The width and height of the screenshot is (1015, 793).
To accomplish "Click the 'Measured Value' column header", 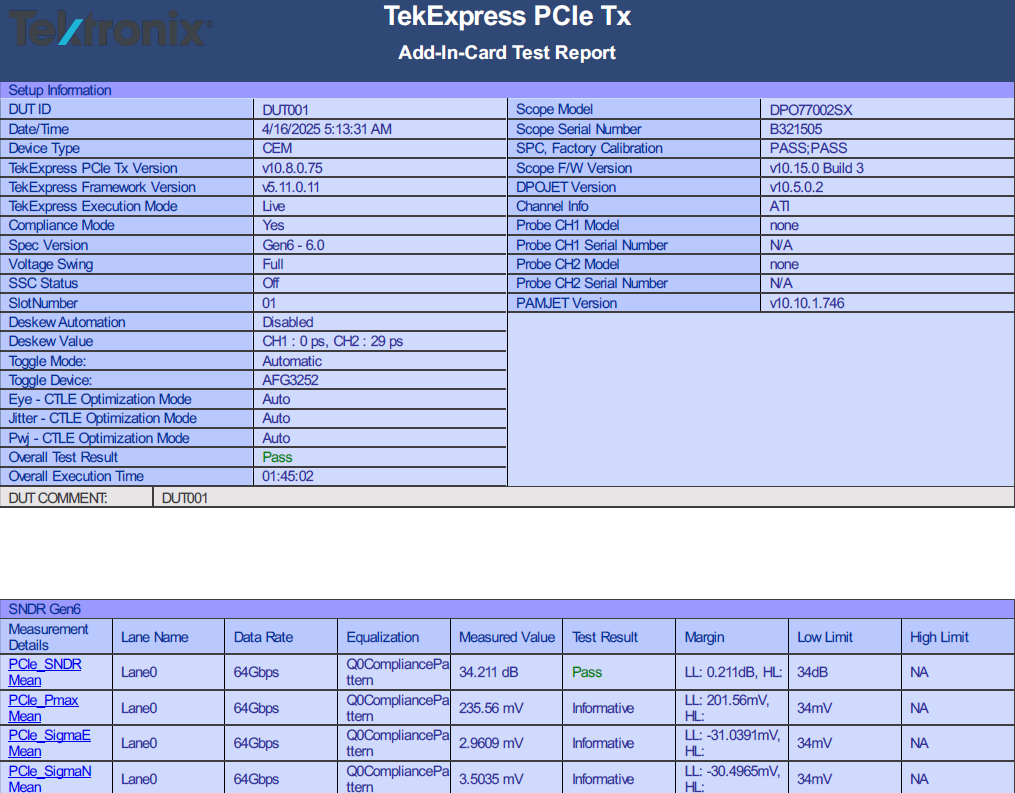I will click(507, 637).
